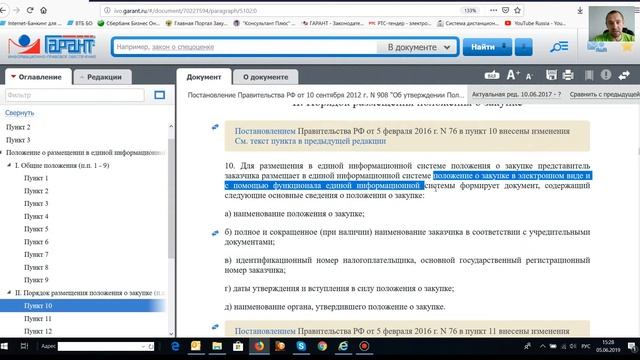Collapse section 'II. Порядок размещения положения о закупке'
This screenshot has width=640, height=360.
(9, 293)
